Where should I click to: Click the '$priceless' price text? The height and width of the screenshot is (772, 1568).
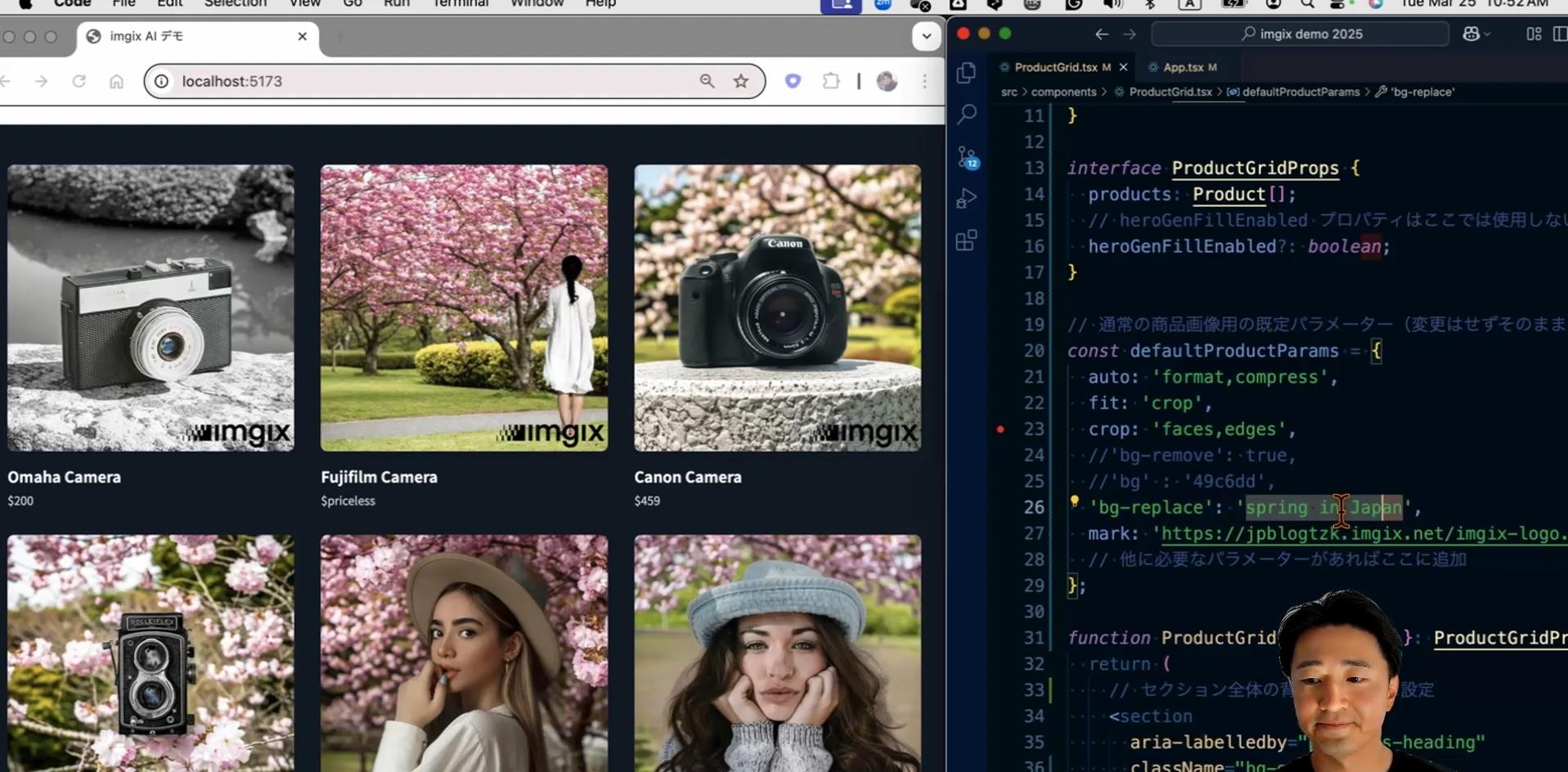[348, 500]
